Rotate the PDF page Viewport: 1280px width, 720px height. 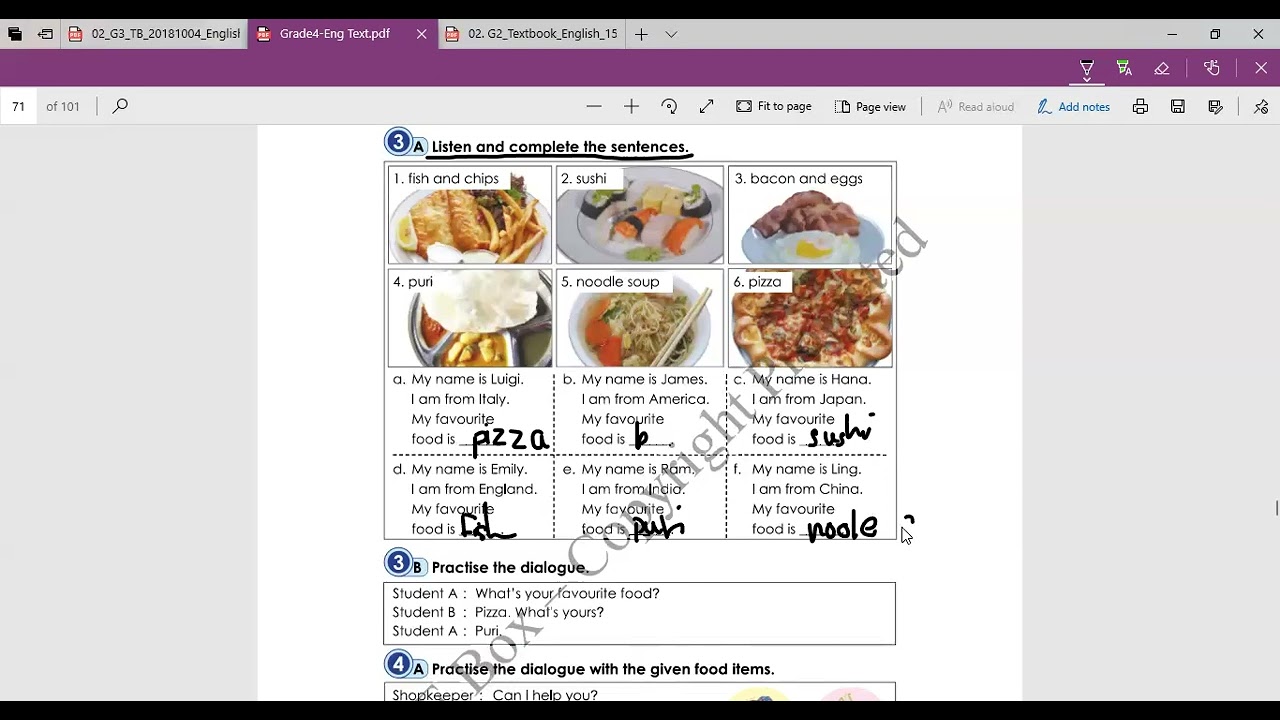(x=669, y=106)
